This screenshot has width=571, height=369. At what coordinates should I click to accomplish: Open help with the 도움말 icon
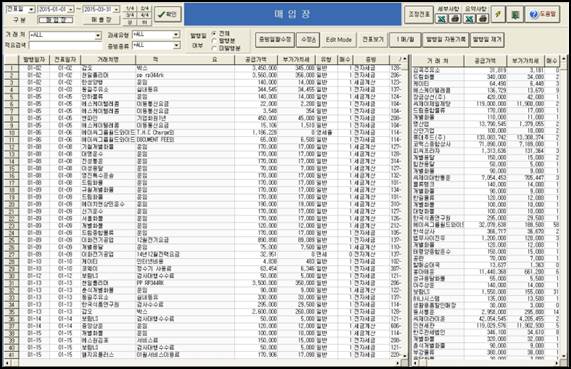pyautogui.click(x=542, y=15)
